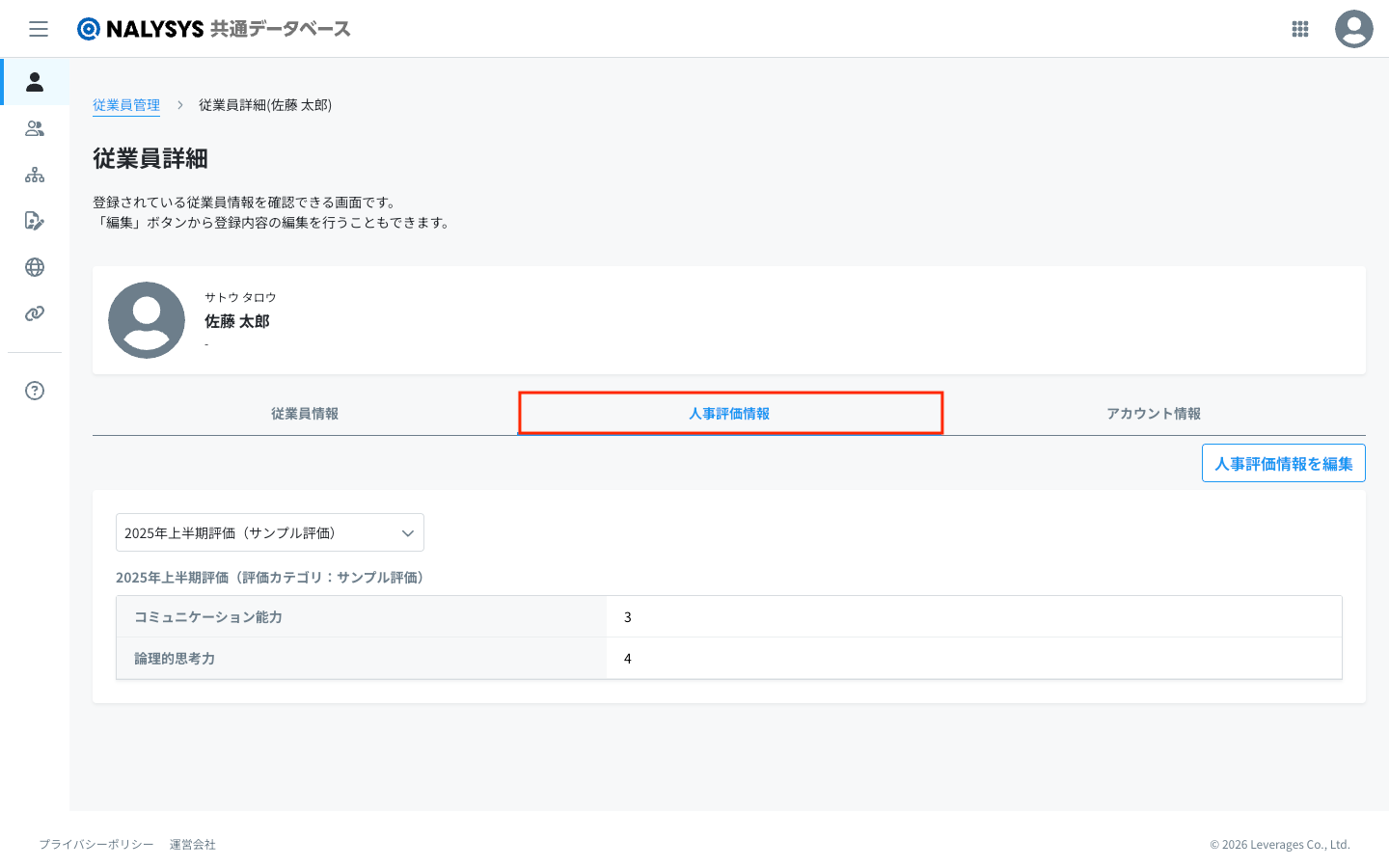Go back via 従業員管理 breadcrumb link
1389x868 pixels.
click(126, 105)
